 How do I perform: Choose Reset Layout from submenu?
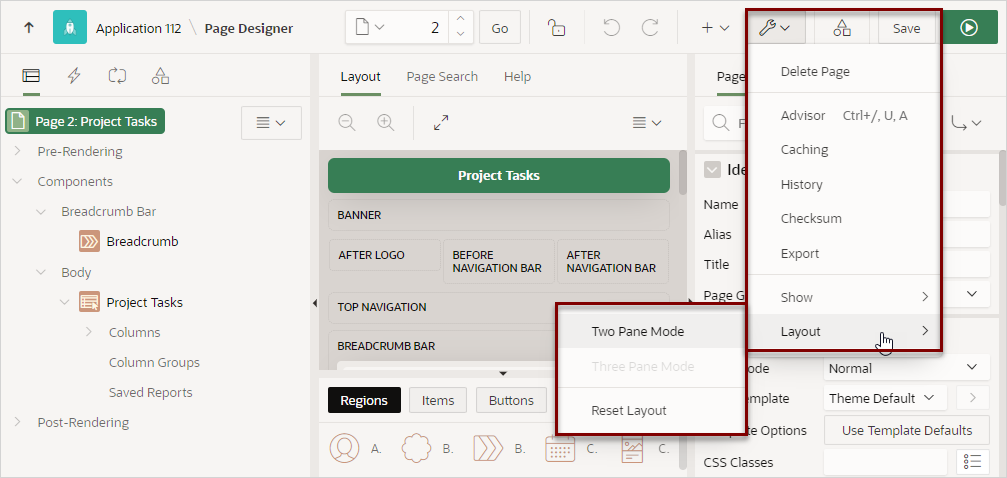(651, 410)
